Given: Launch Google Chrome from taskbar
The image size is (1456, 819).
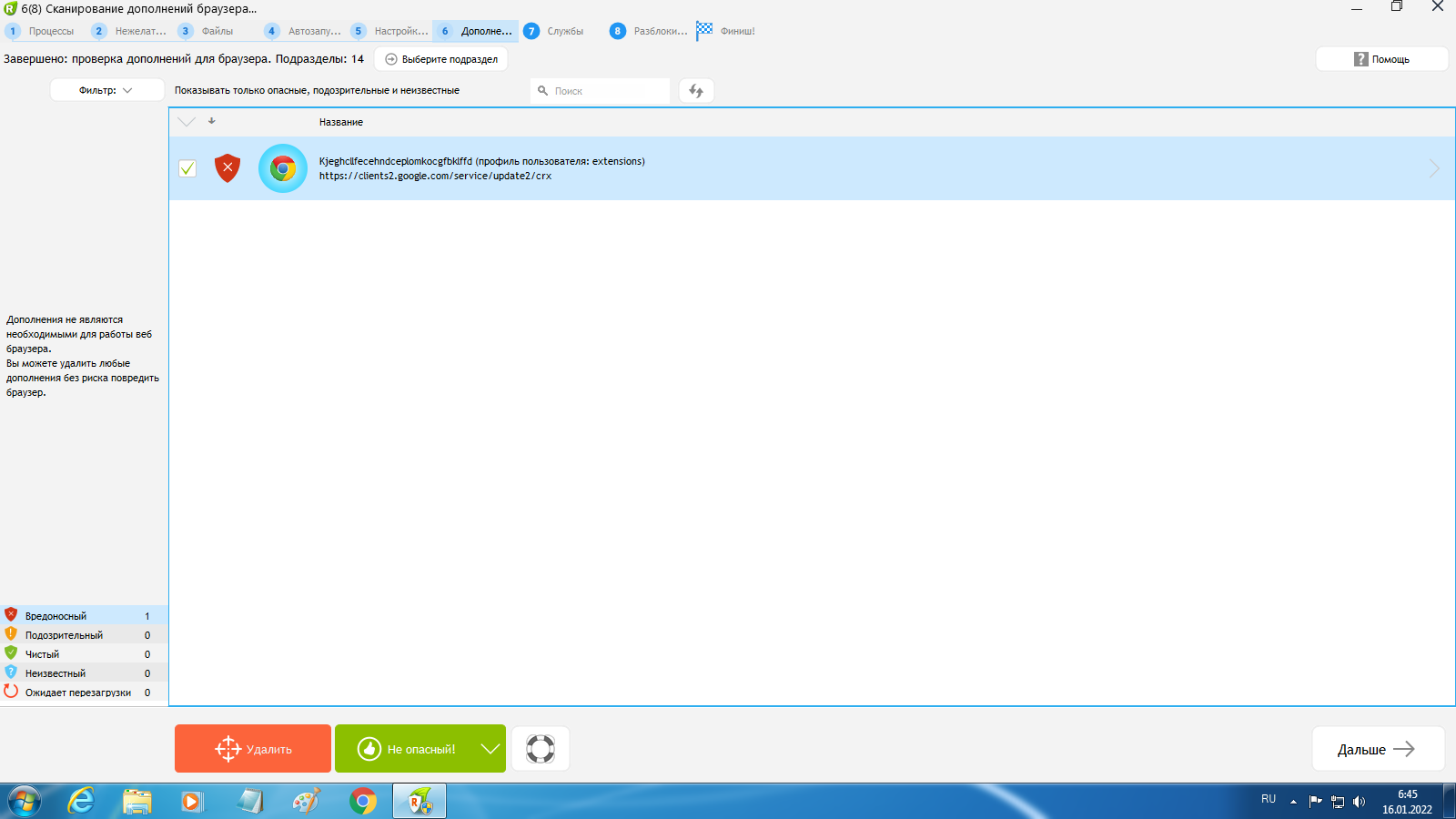Looking at the screenshot, I should [363, 801].
